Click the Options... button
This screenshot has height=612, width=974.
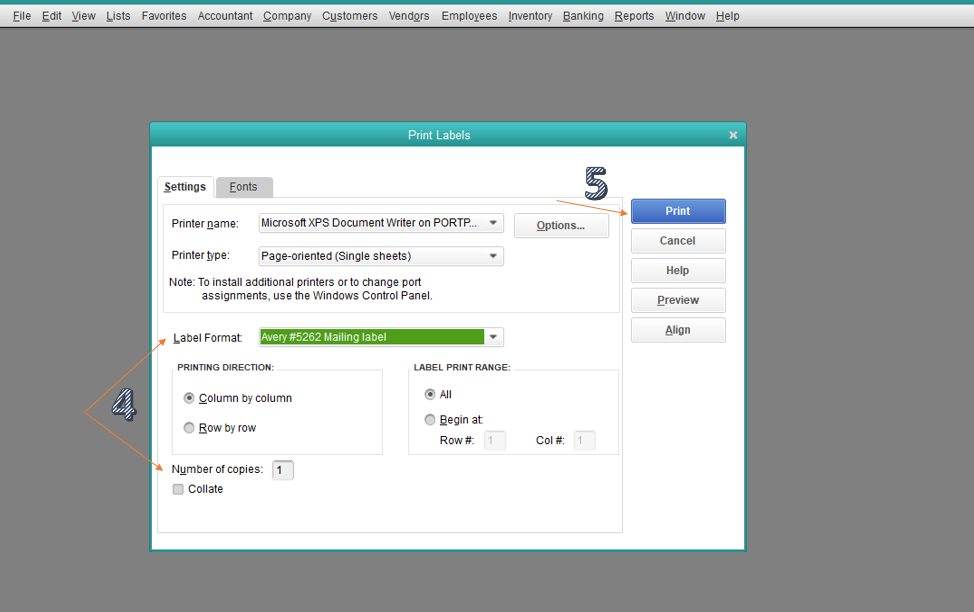561,226
